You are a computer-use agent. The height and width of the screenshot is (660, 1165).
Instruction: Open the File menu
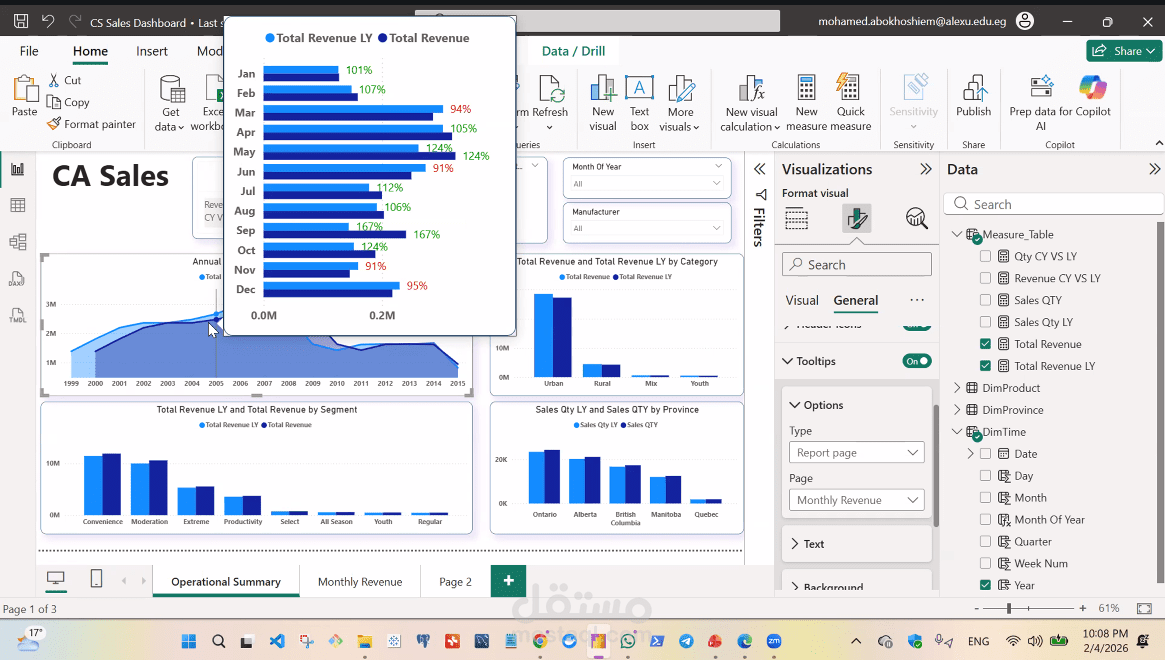[29, 51]
